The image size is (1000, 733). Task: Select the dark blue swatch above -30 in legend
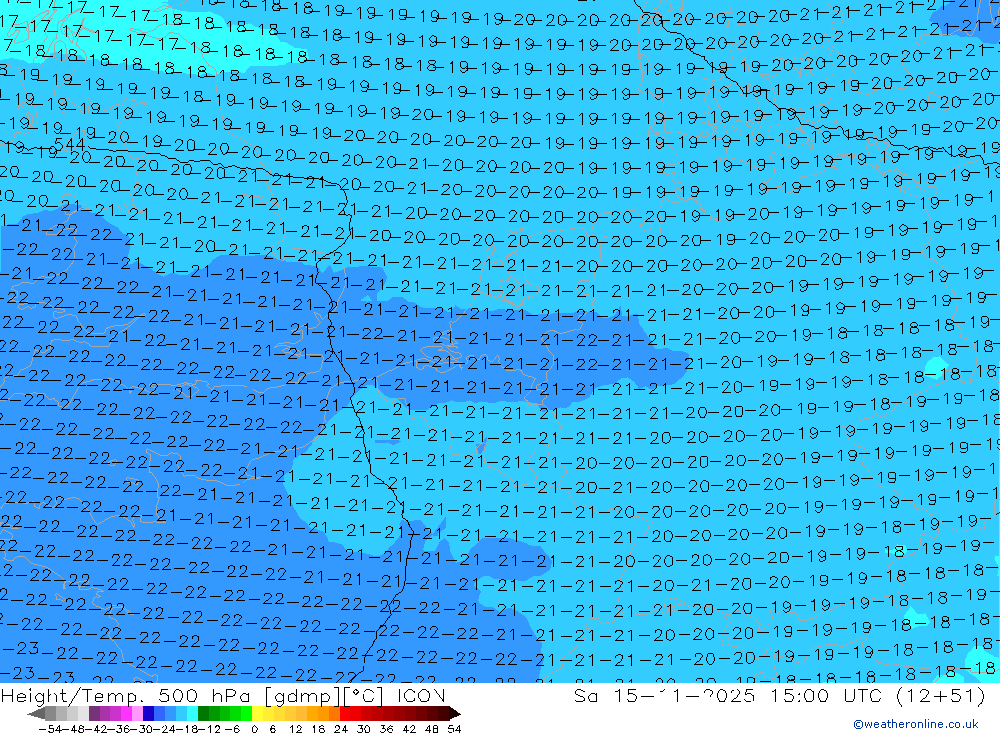[148, 713]
